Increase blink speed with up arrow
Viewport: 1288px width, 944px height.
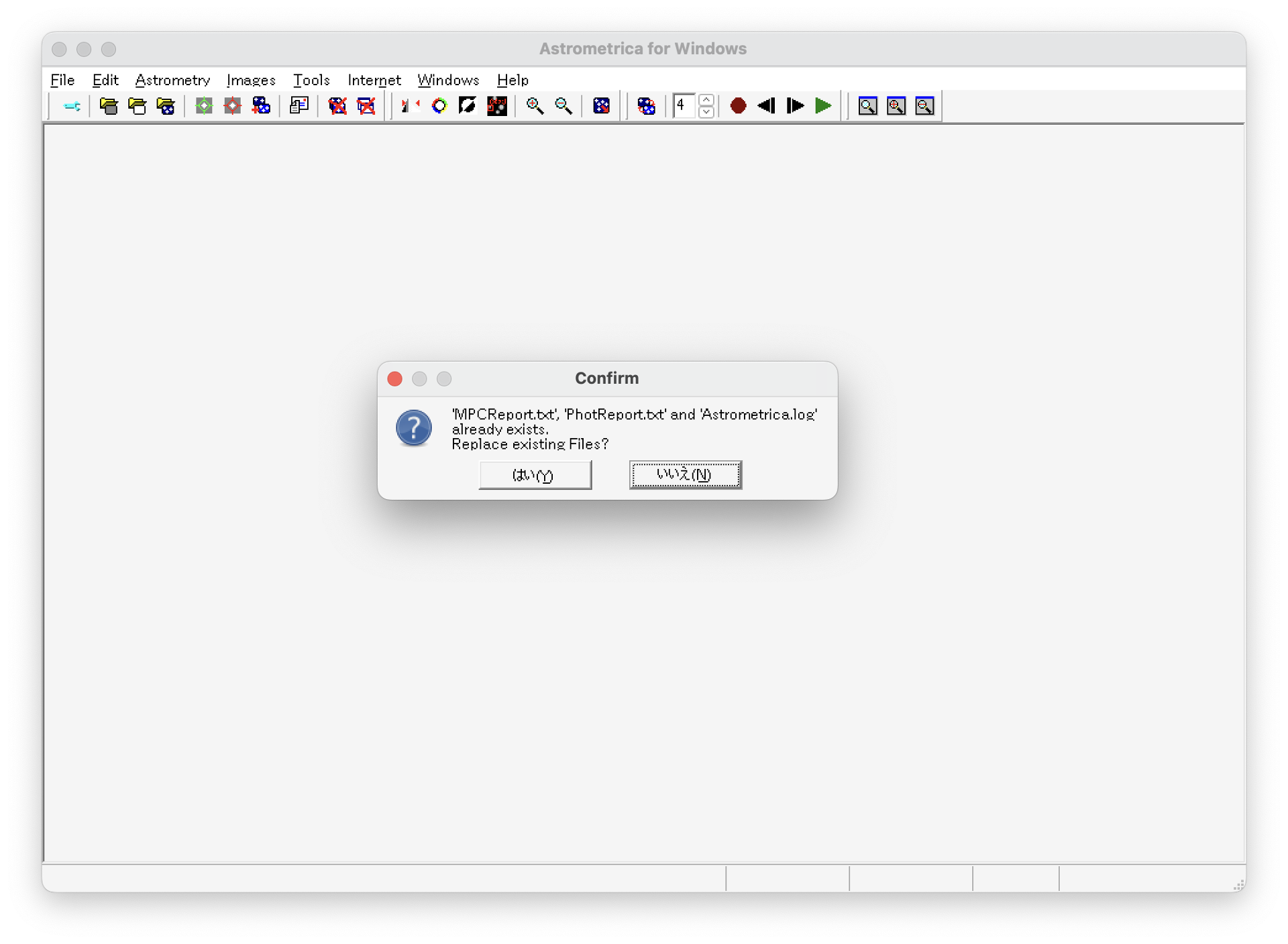coord(706,100)
